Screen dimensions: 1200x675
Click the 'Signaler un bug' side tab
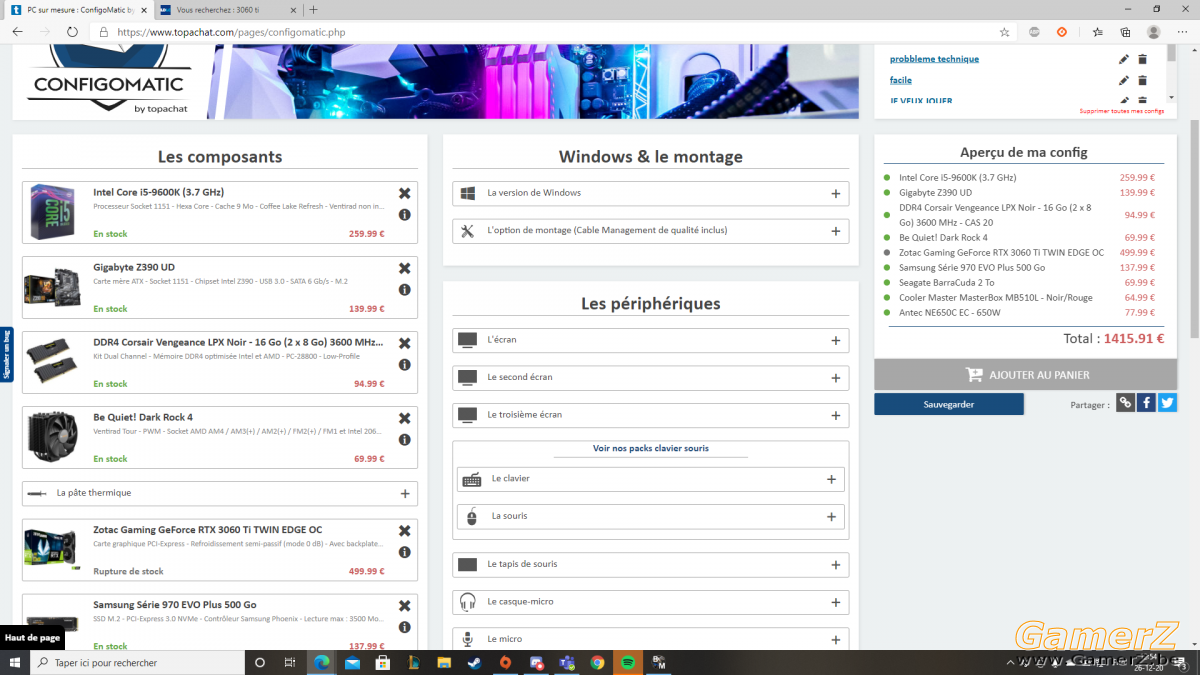click(6, 354)
